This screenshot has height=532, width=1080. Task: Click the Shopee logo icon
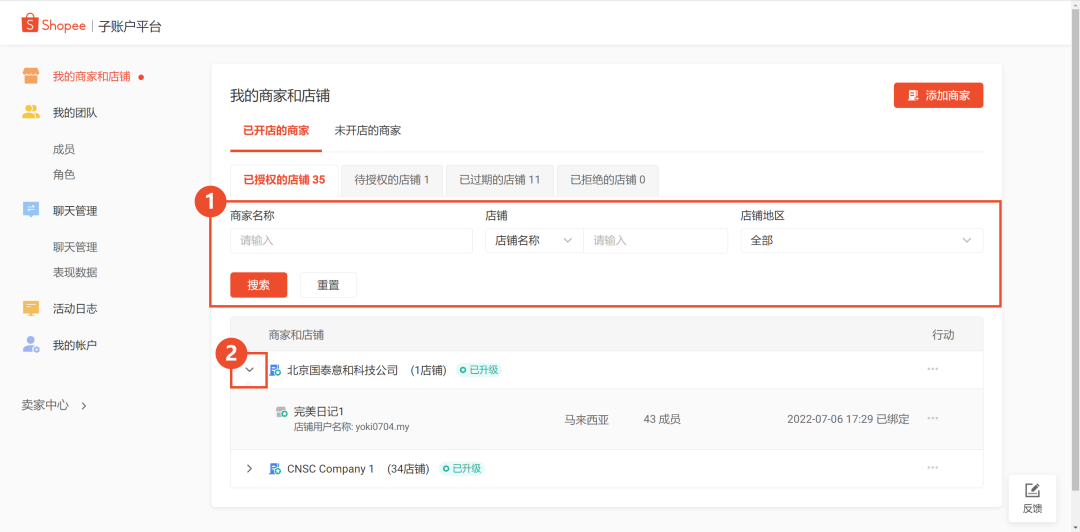click(30, 24)
